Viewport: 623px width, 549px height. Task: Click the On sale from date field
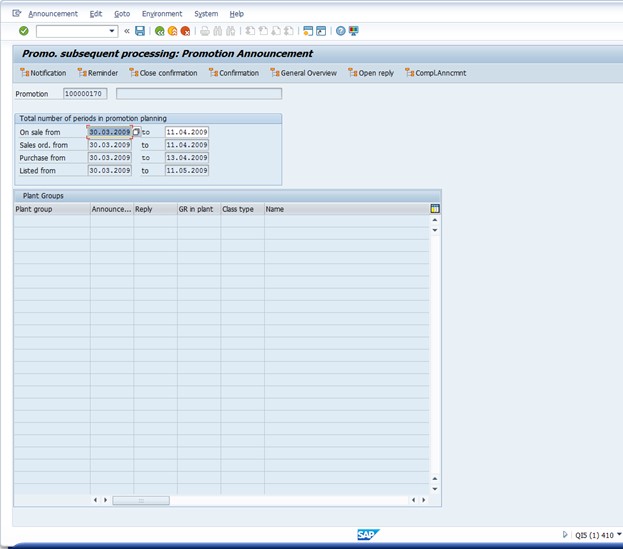pos(110,132)
